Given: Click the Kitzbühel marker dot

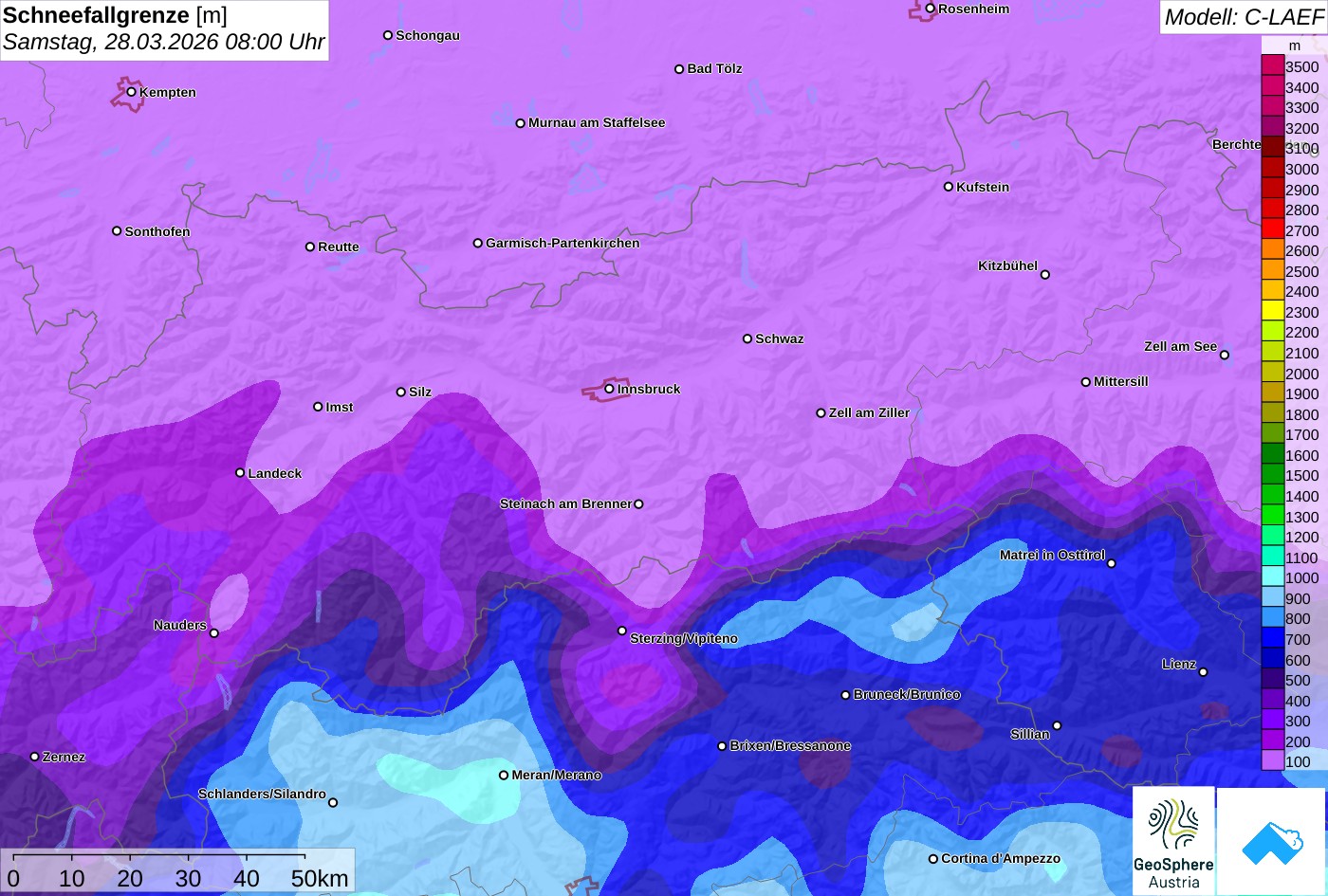Looking at the screenshot, I should [x=1045, y=275].
